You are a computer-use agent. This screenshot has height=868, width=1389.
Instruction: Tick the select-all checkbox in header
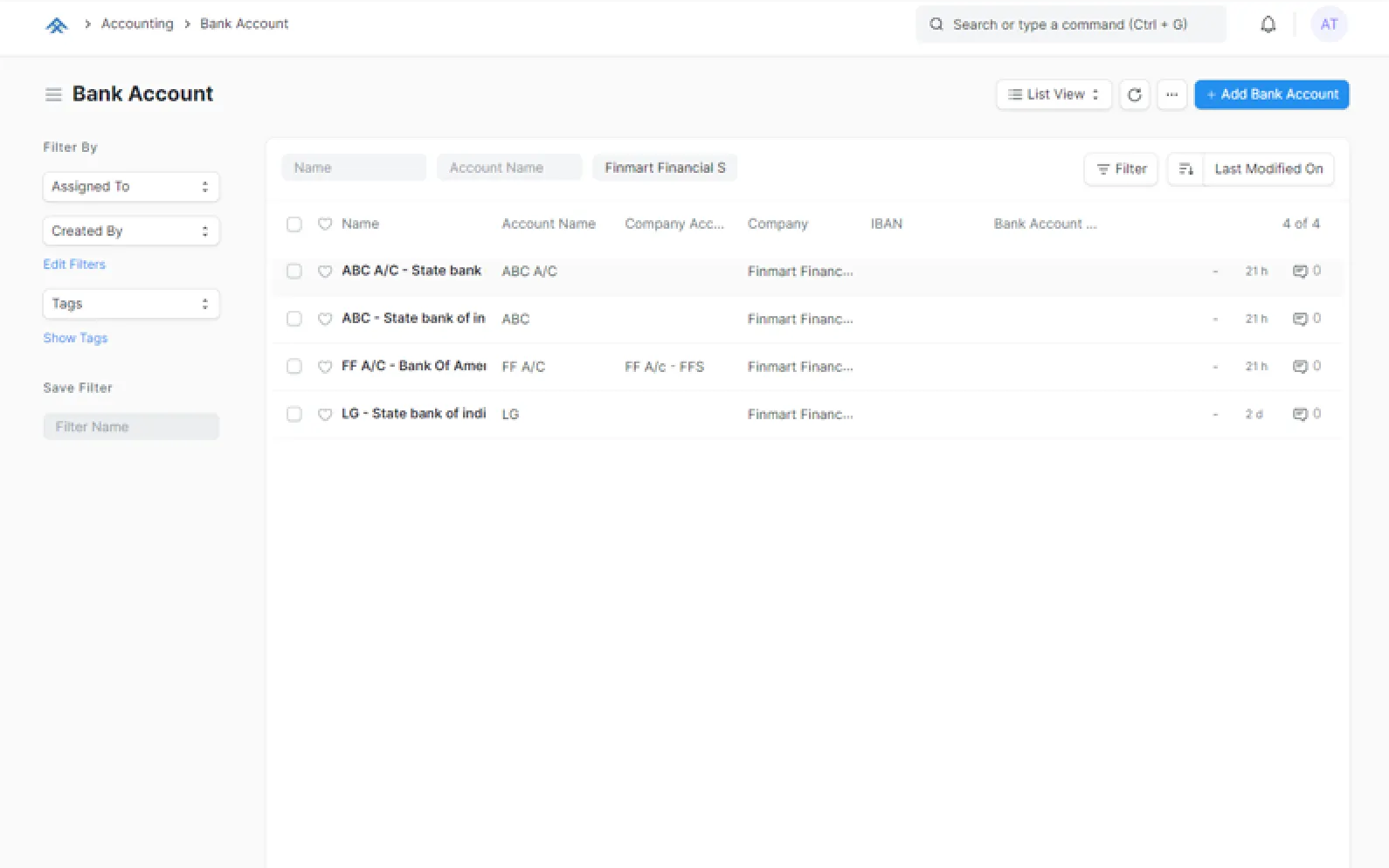pos(294,224)
